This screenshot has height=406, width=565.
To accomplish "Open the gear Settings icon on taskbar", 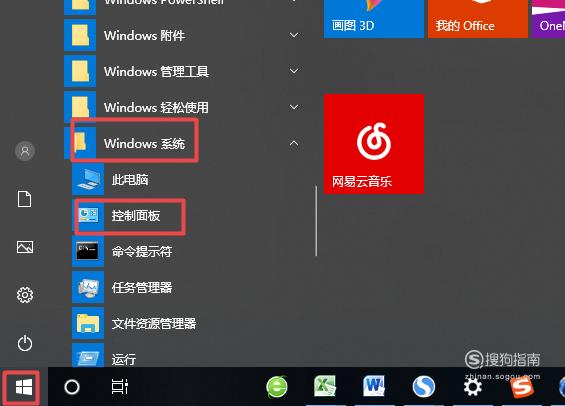I will click(x=472, y=388).
